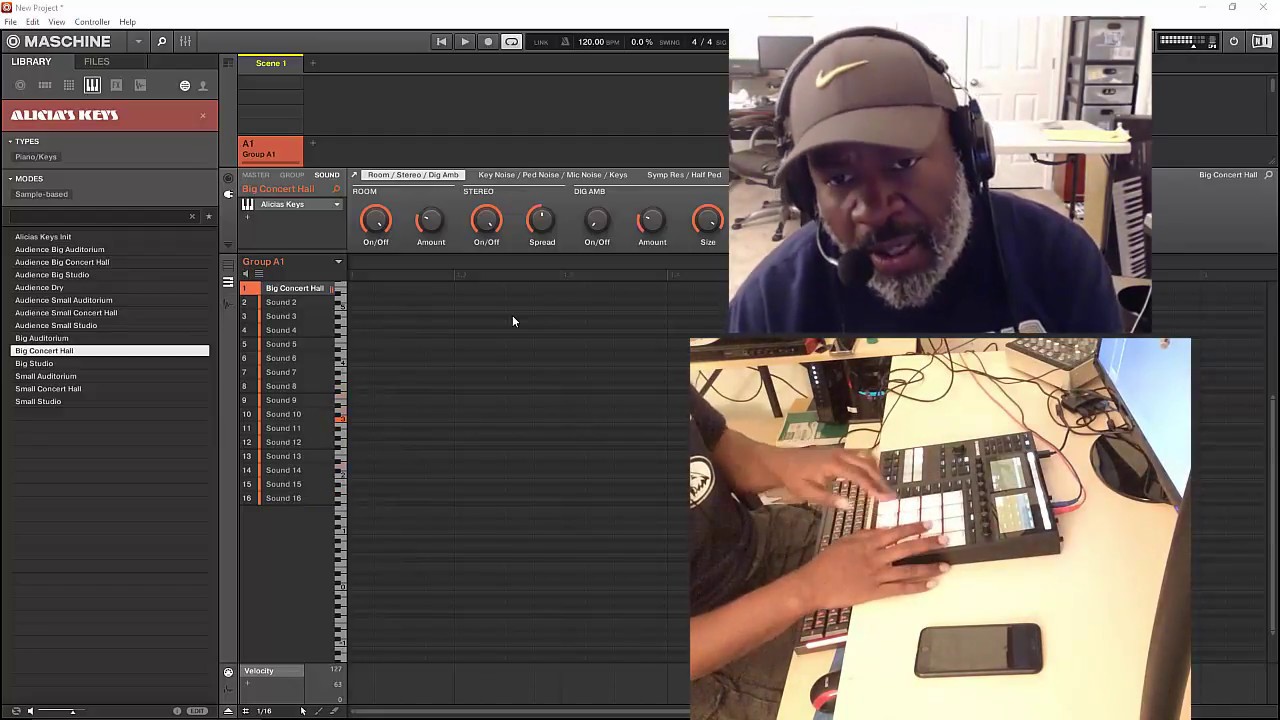Image resolution: width=1280 pixels, height=720 pixels.
Task: Open the Alicias Keys plug-in keyboard icon
Action: 248,205
